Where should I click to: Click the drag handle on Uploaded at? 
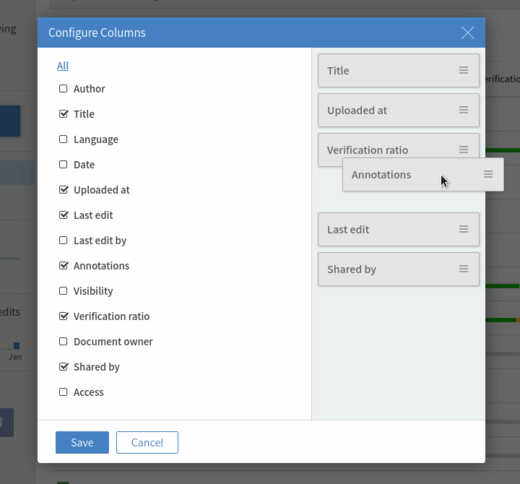[463, 110]
